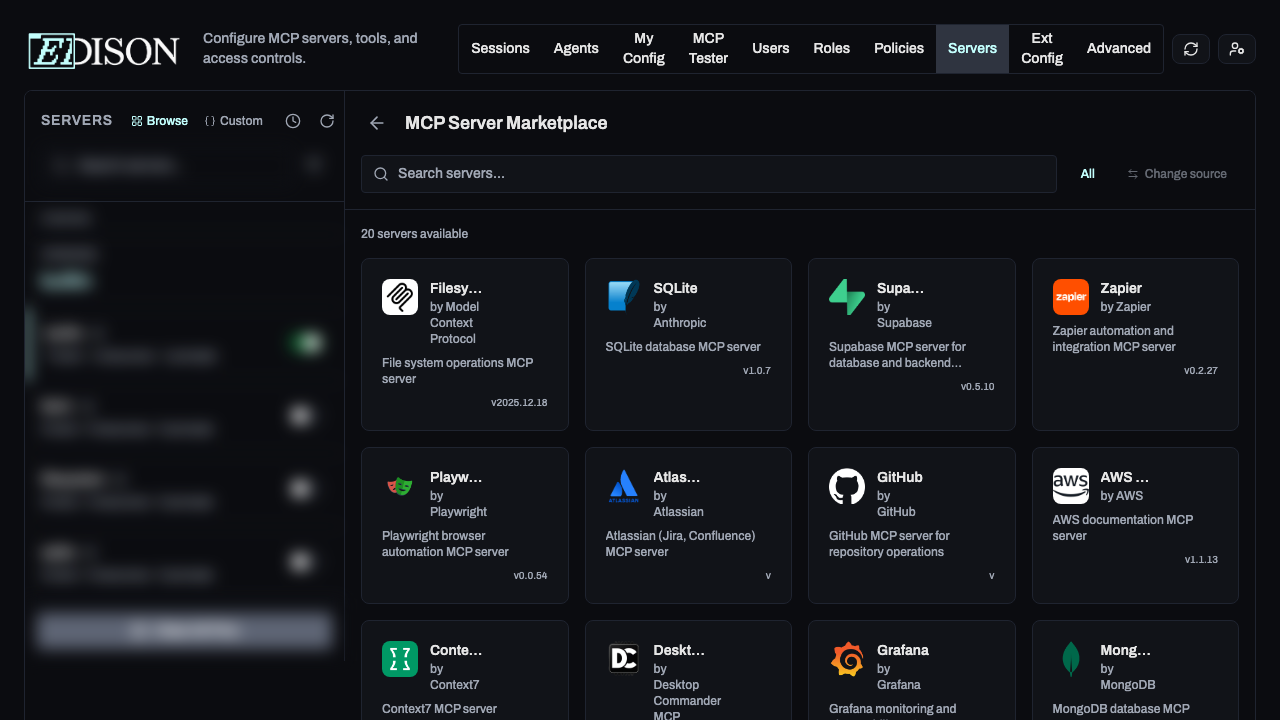
Task: Click the history clock icon in Servers panel
Action: pyautogui.click(x=293, y=121)
